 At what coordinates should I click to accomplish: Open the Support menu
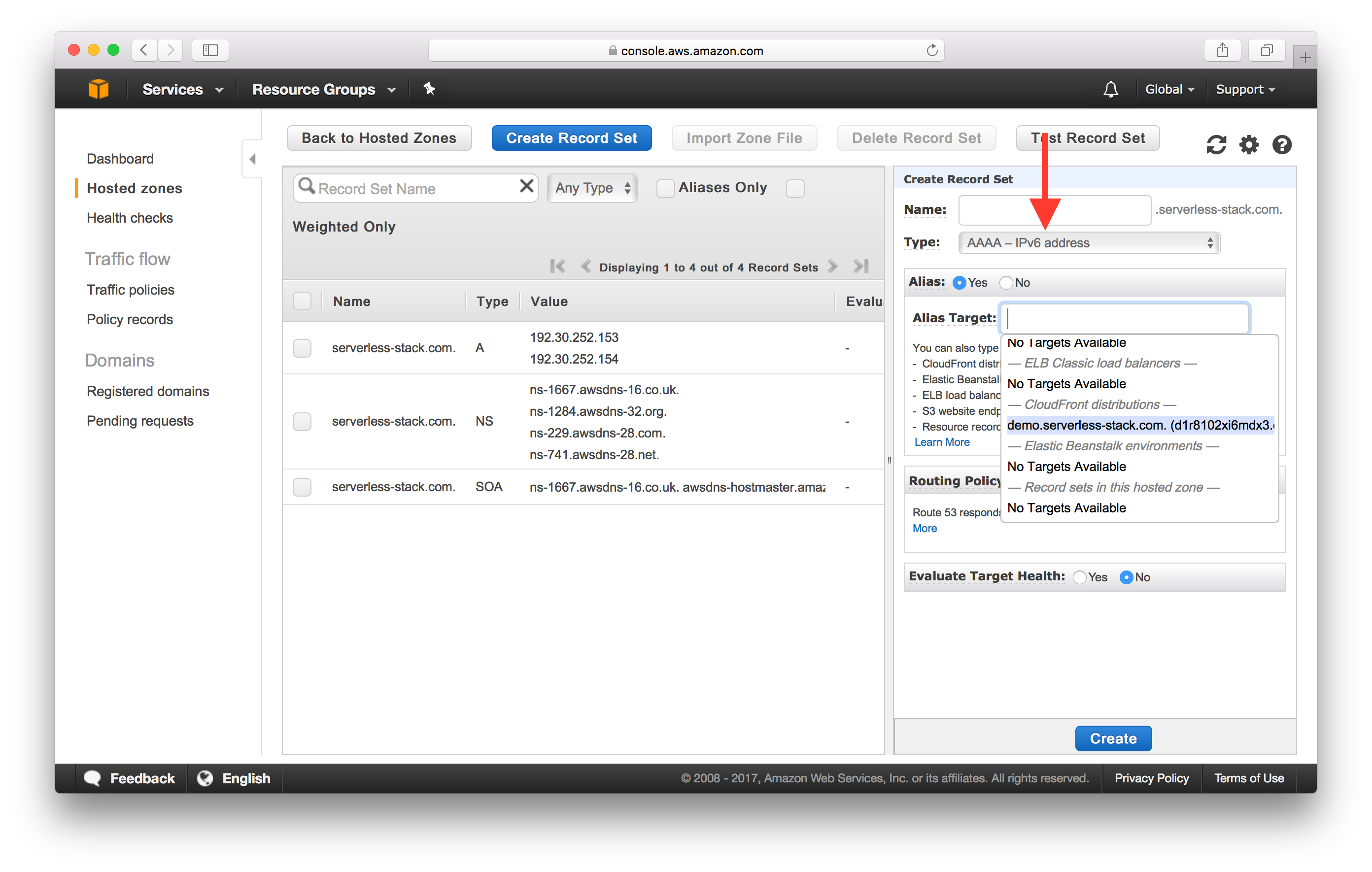pyautogui.click(x=1250, y=89)
